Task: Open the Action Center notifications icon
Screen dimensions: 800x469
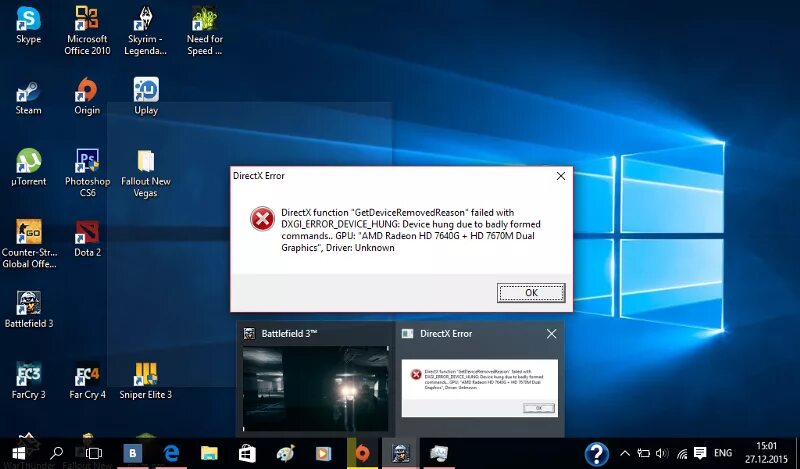Action: click(700, 453)
